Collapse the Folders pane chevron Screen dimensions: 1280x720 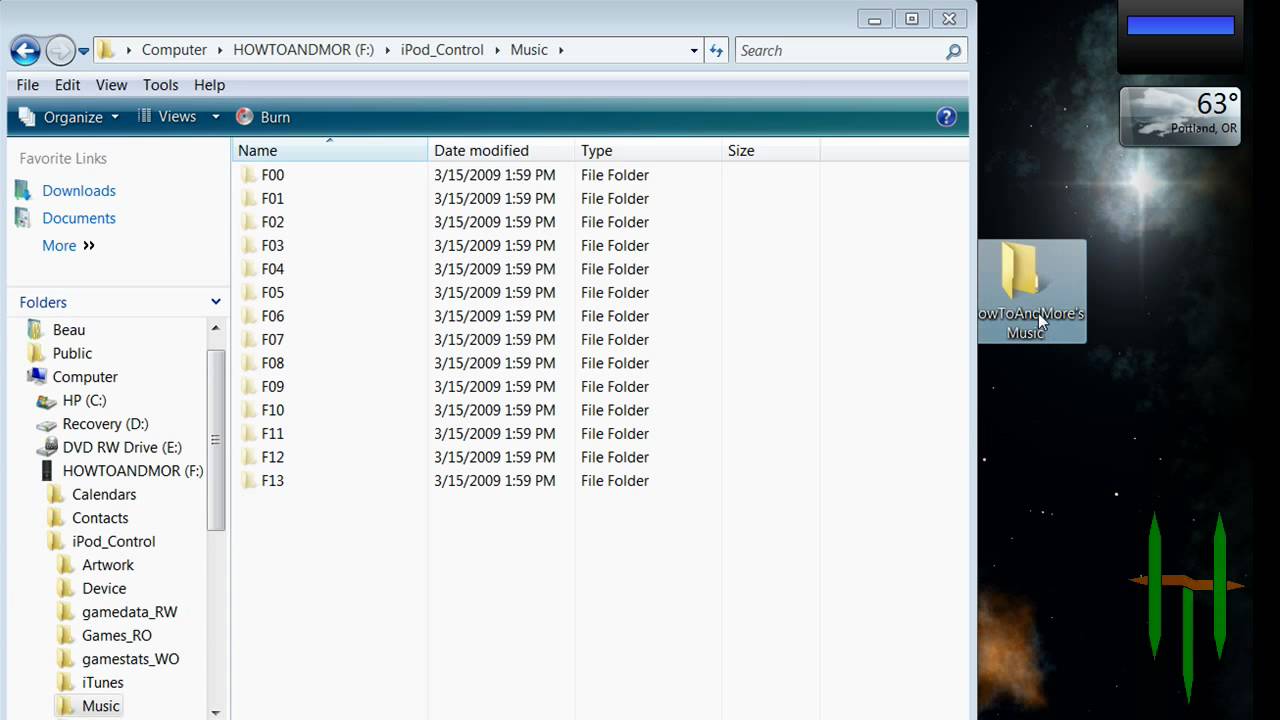click(215, 302)
